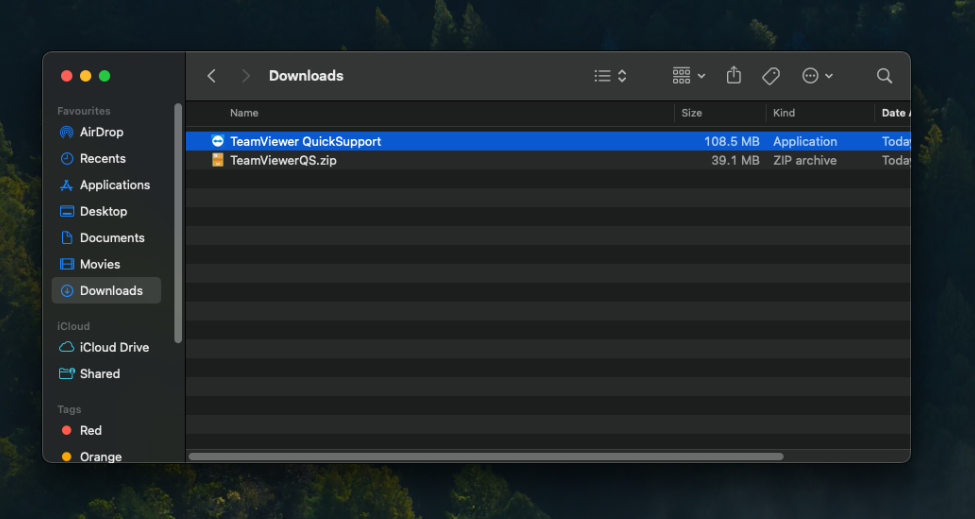Select the Movies film icon
Screen dimensions: 975x519
point(67,264)
